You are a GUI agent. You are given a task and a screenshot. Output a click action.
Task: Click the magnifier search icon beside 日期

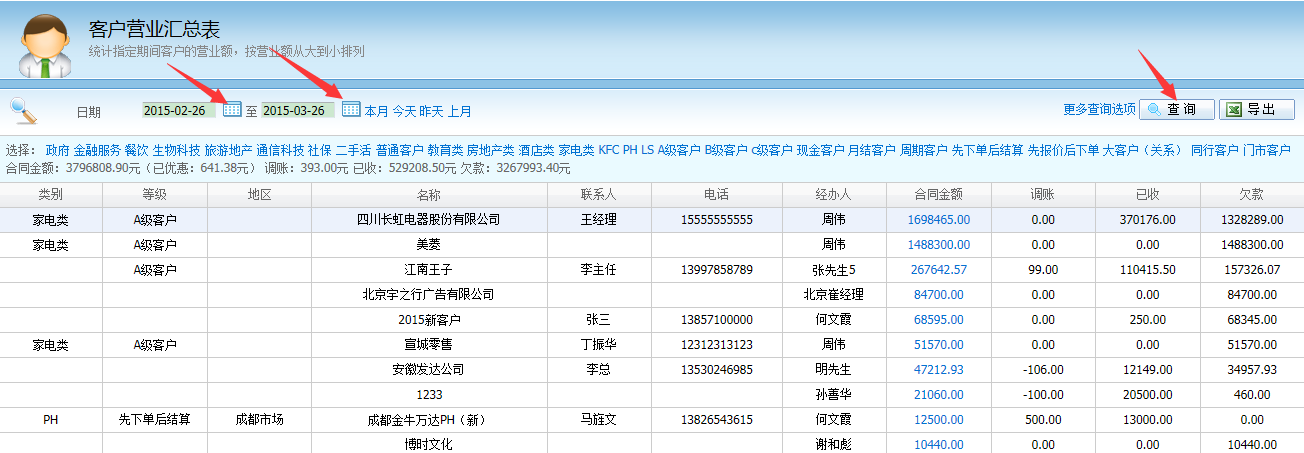coord(24,109)
